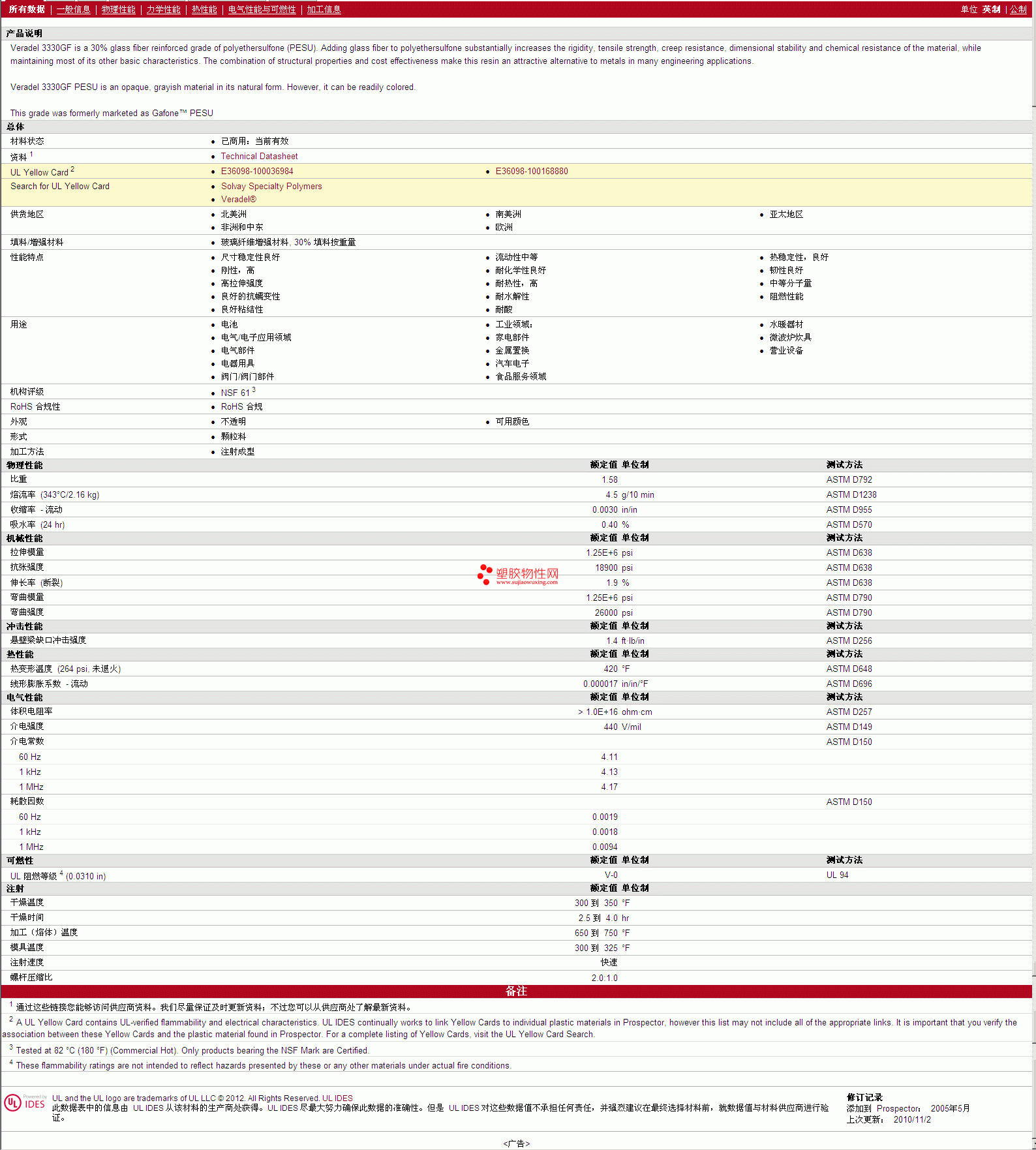Click the Veradel® search link

[239, 200]
